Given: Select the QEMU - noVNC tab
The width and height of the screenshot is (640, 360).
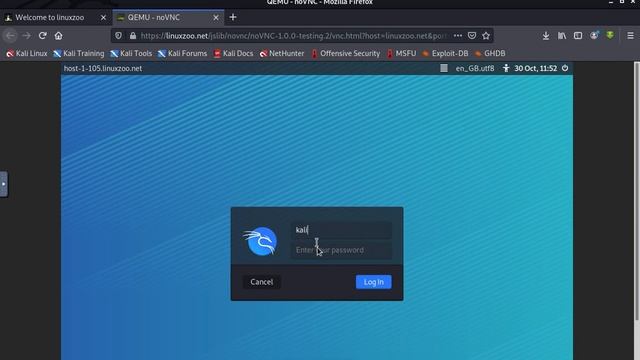Looking at the screenshot, I should [x=168, y=17].
